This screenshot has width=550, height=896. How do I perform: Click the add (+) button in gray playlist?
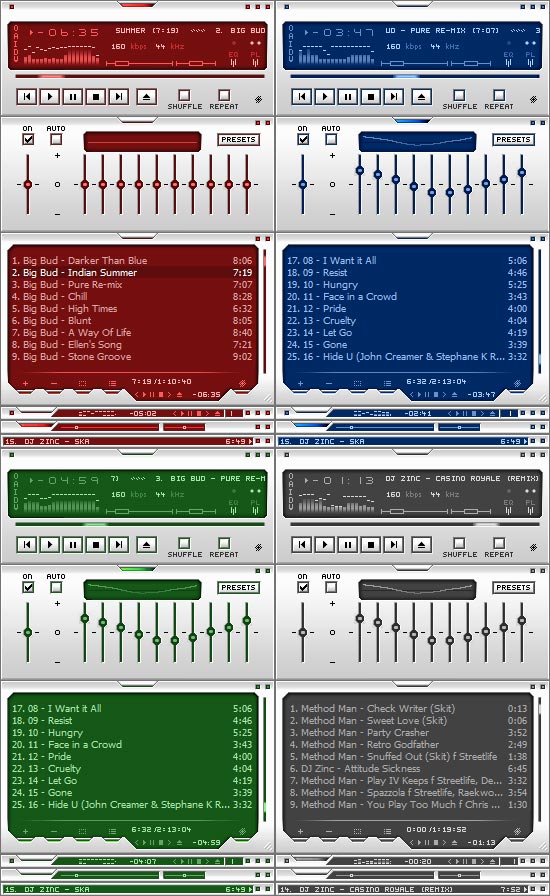pyautogui.click(x=300, y=831)
